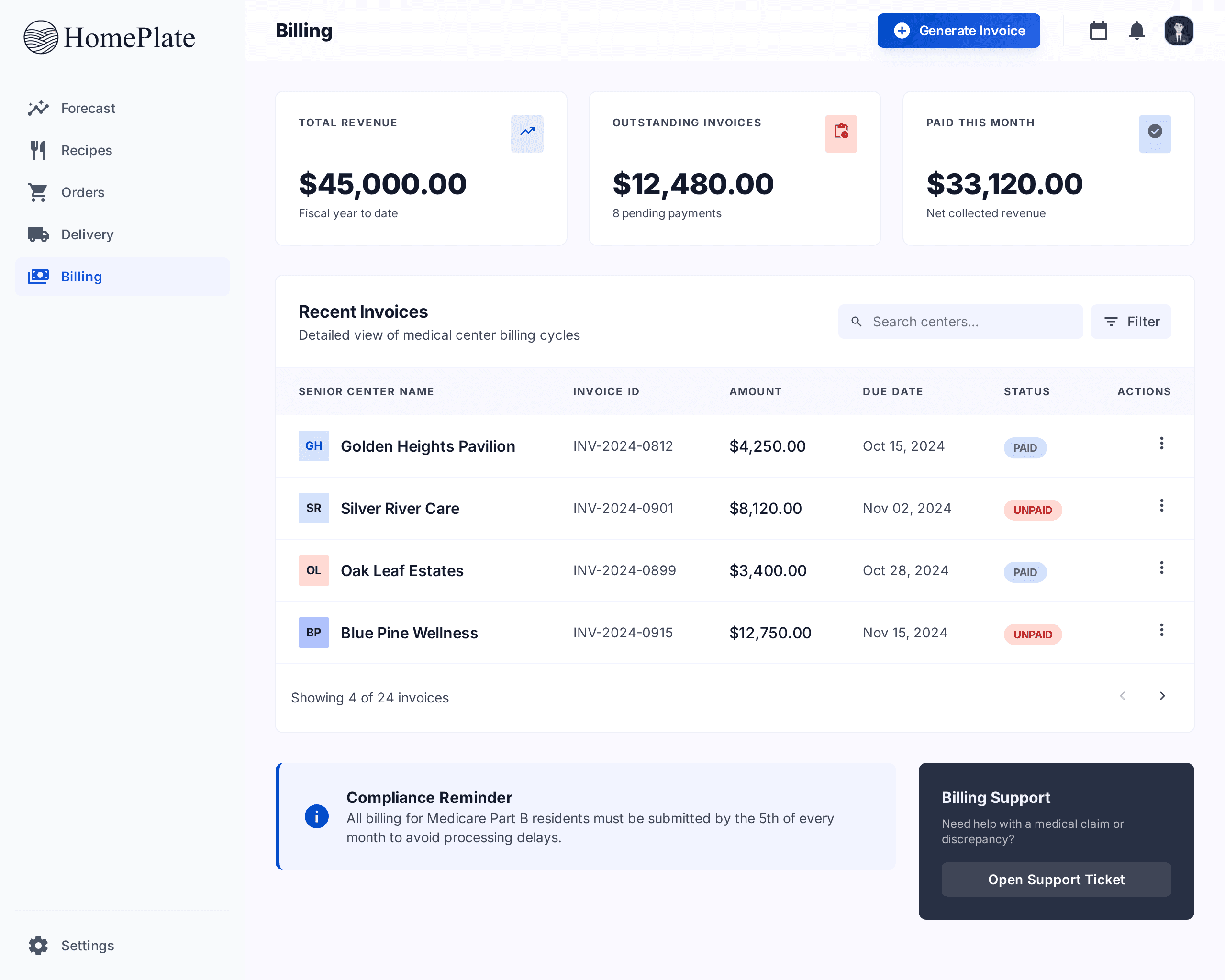The width and height of the screenshot is (1225, 980).
Task: Open actions menu for Silver River Care invoice
Action: point(1162,506)
